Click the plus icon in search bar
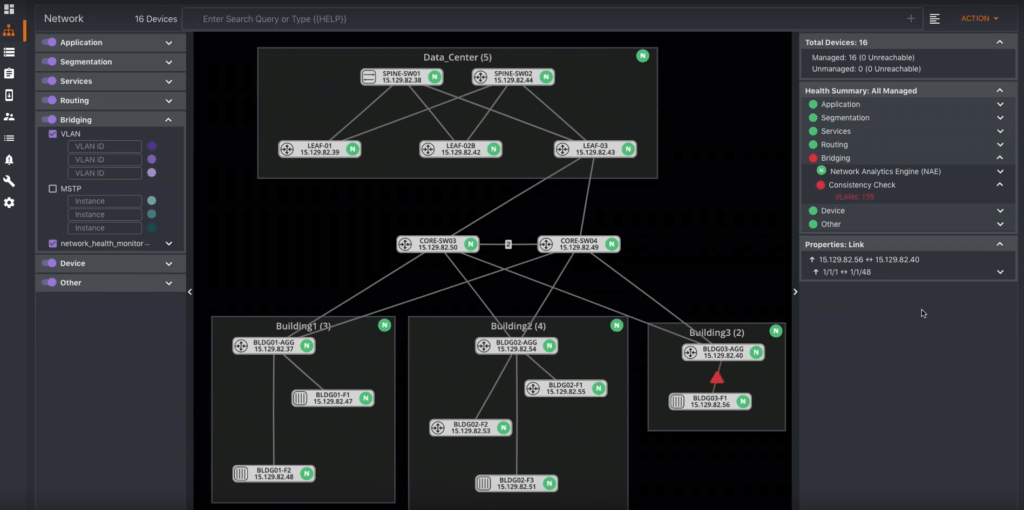The image size is (1024, 510). tap(911, 19)
